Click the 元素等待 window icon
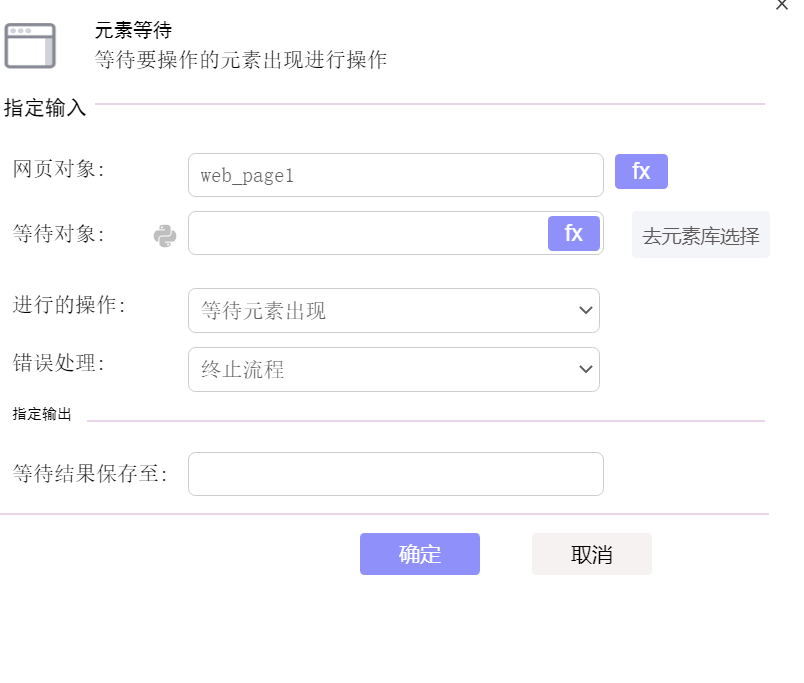 (x=30, y=46)
